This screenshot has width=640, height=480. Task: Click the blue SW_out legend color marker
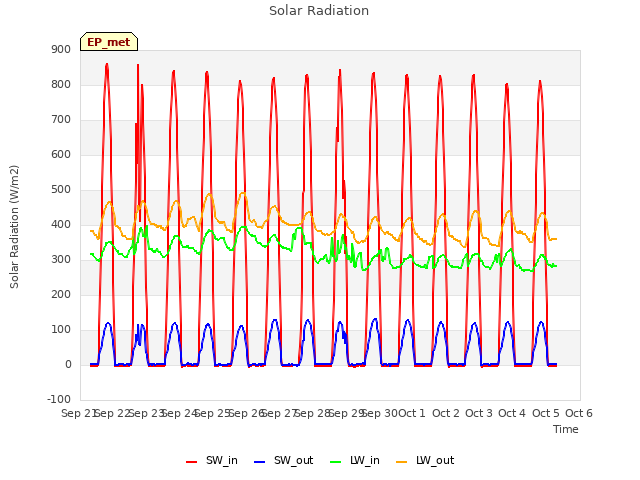(x=259, y=462)
